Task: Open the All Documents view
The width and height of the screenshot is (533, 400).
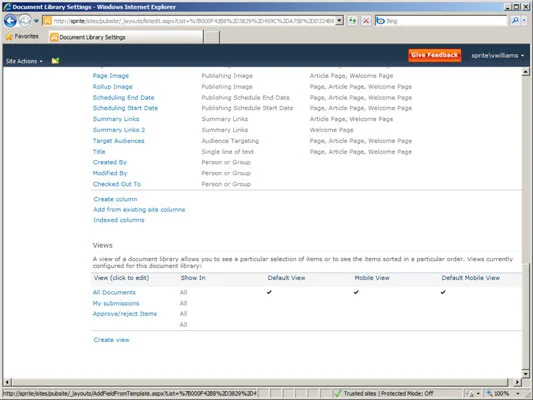Action: coord(114,292)
